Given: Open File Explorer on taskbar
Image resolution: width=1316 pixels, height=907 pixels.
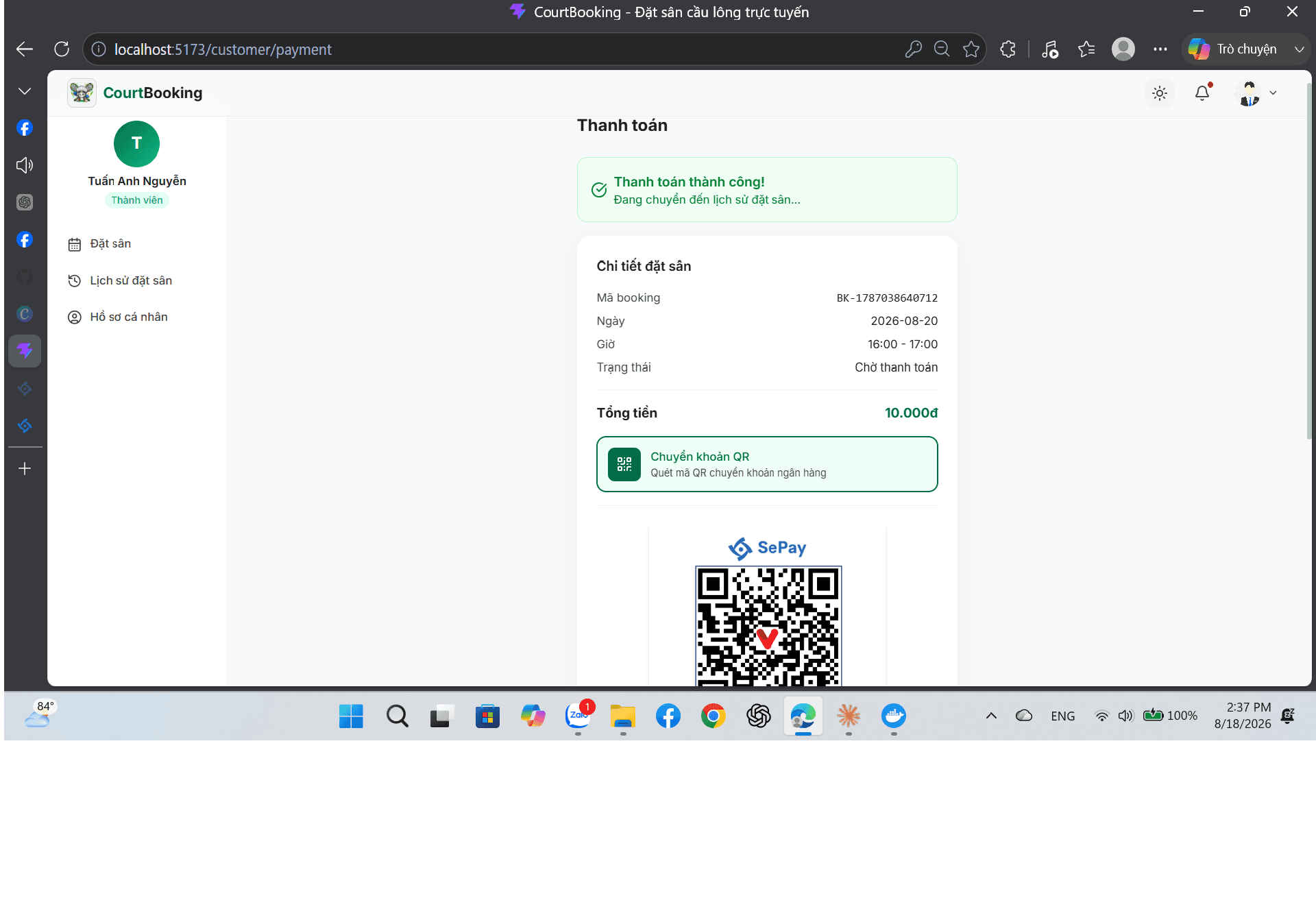Looking at the screenshot, I should [x=623, y=716].
